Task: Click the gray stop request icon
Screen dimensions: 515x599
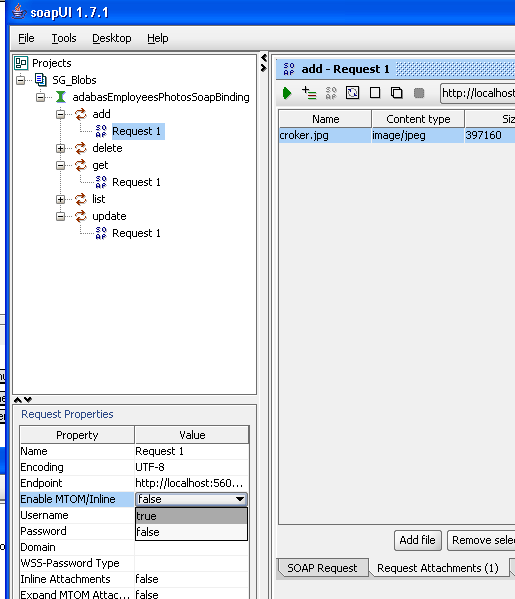Action: (x=419, y=93)
